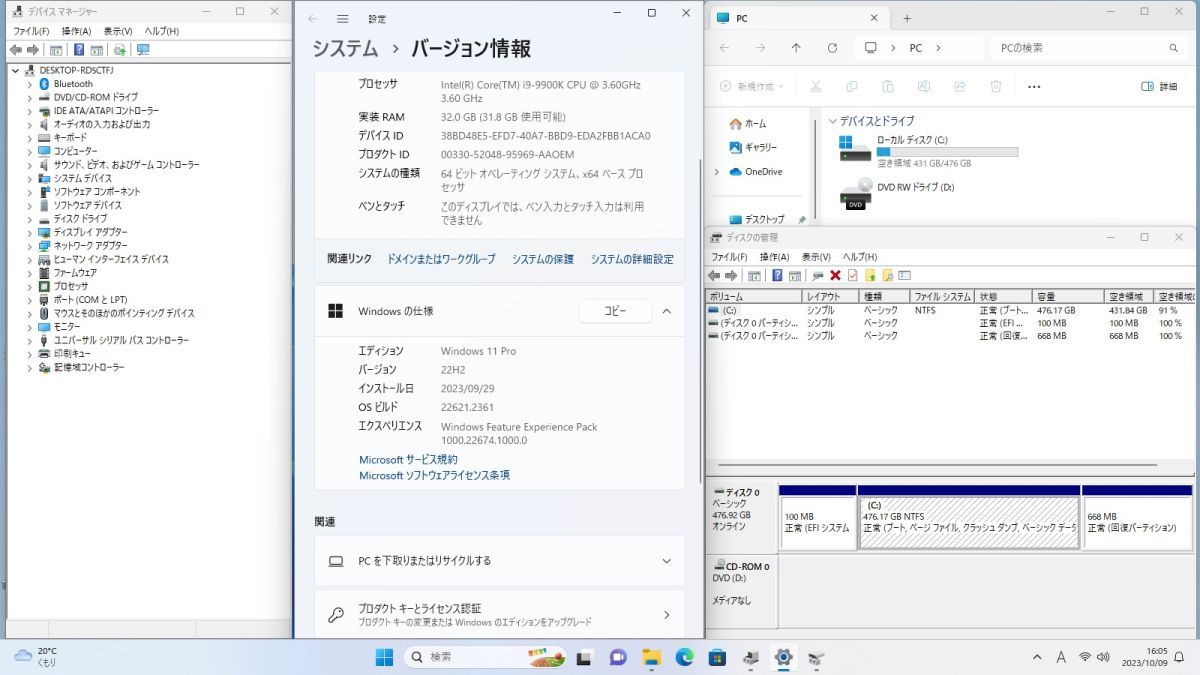Open notification bell in system tray
The image size is (1200, 675).
tap(1179, 657)
